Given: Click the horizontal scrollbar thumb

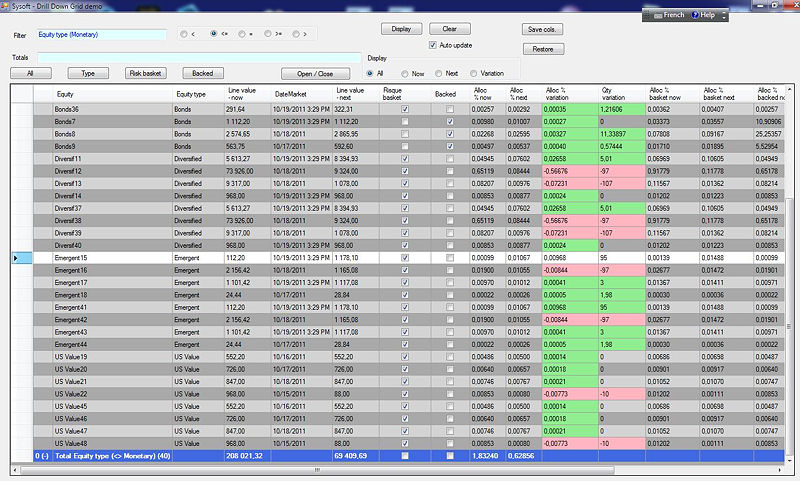Looking at the screenshot, I should [x=317, y=470].
